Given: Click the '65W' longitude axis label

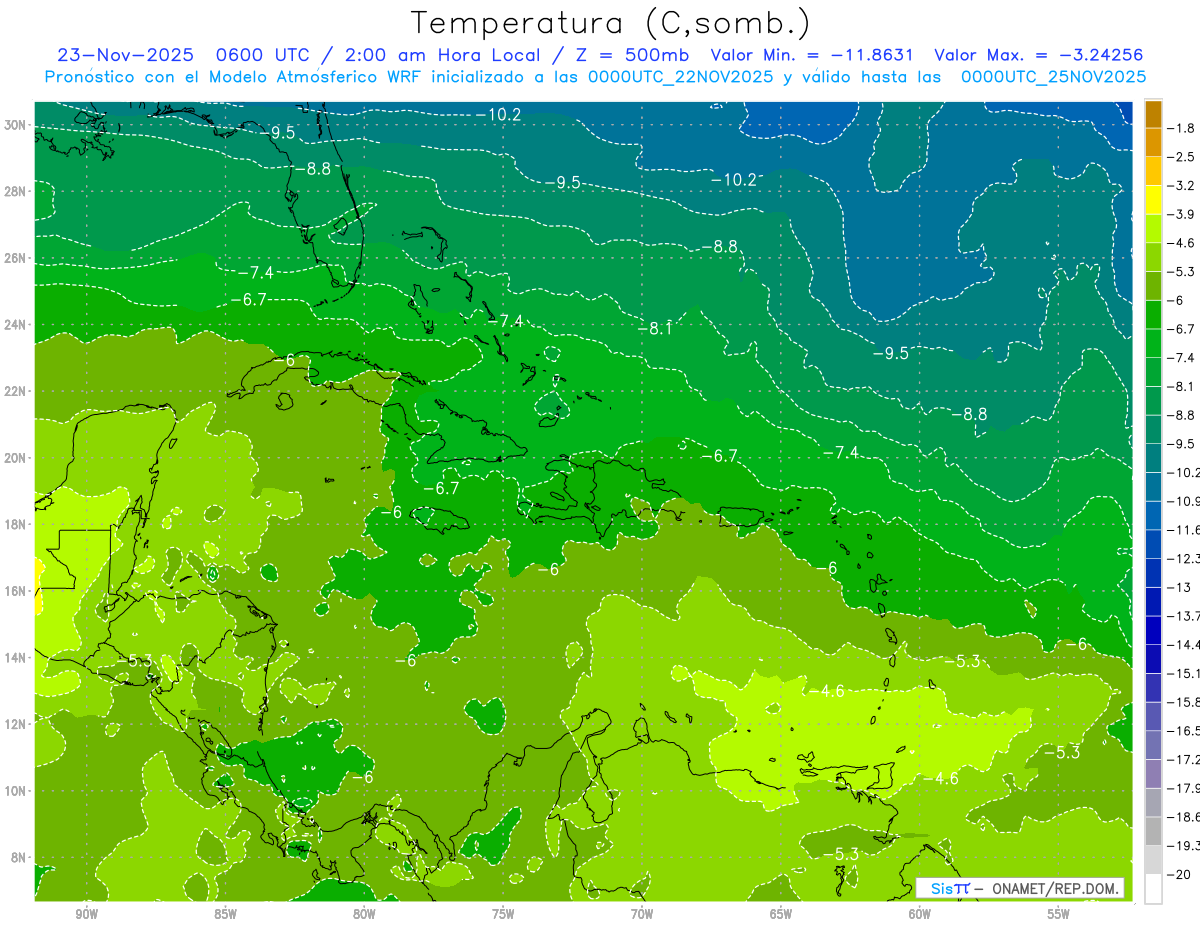Looking at the screenshot, I should pyautogui.click(x=781, y=914).
